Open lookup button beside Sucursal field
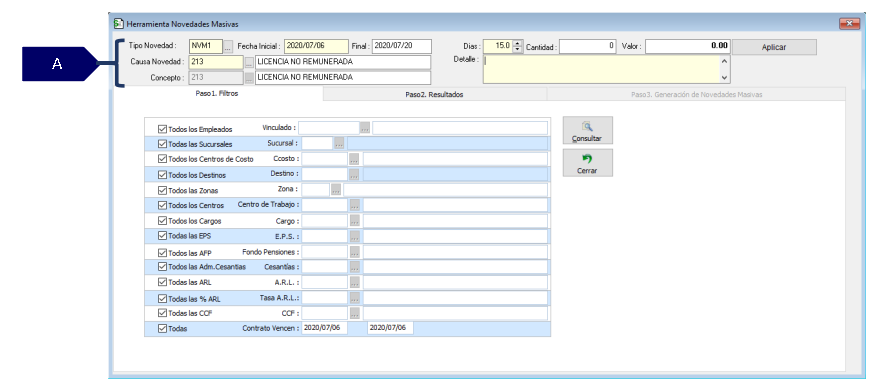 pyautogui.click(x=339, y=144)
